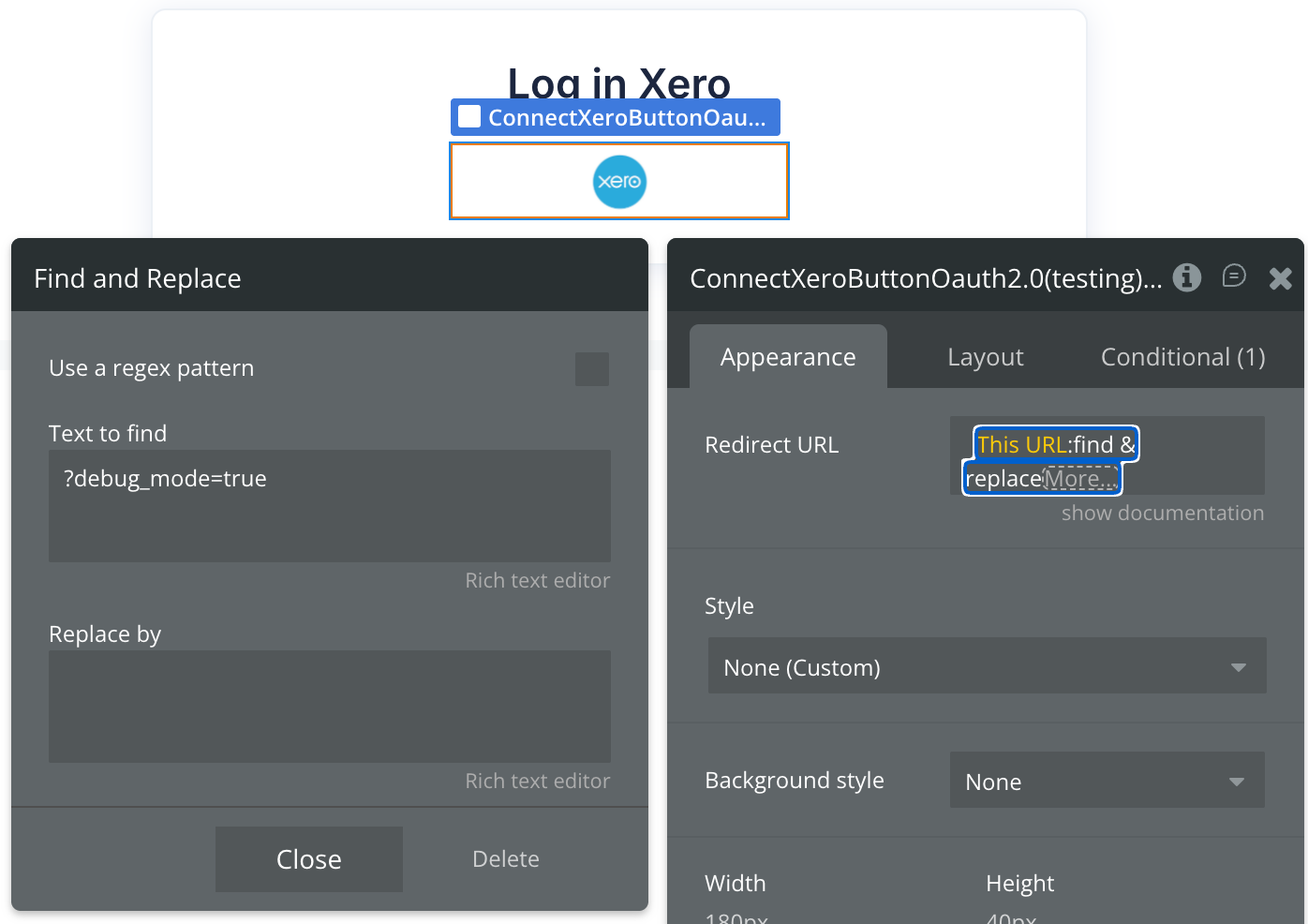The image size is (1308, 924).
Task: Open the comment bubble icon
Action: (x=1234, y=276)
